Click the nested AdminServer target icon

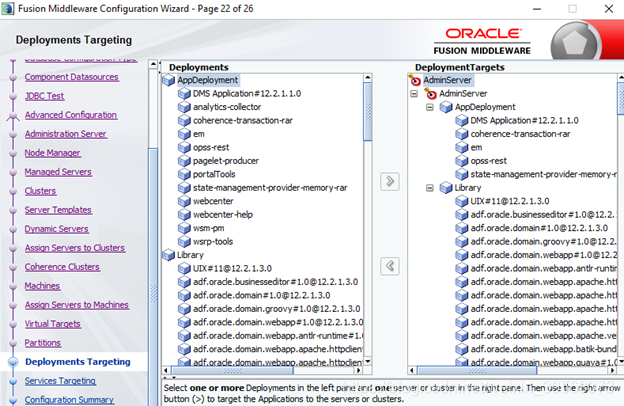tap(430, 94)
